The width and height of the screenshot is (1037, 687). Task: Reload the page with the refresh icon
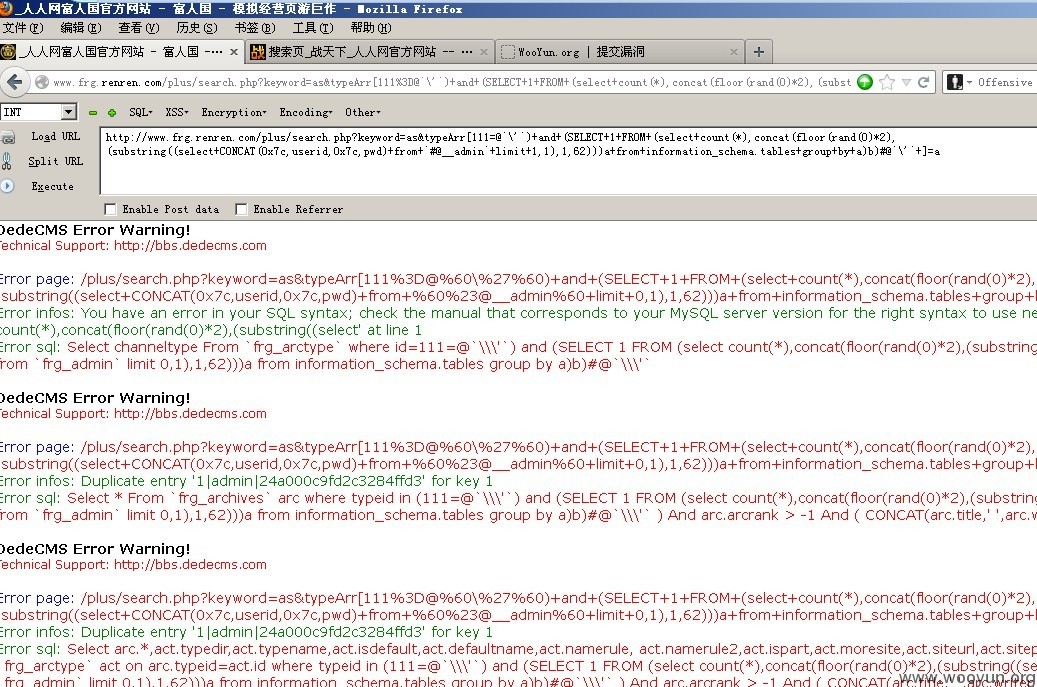[x=924, y=82]
